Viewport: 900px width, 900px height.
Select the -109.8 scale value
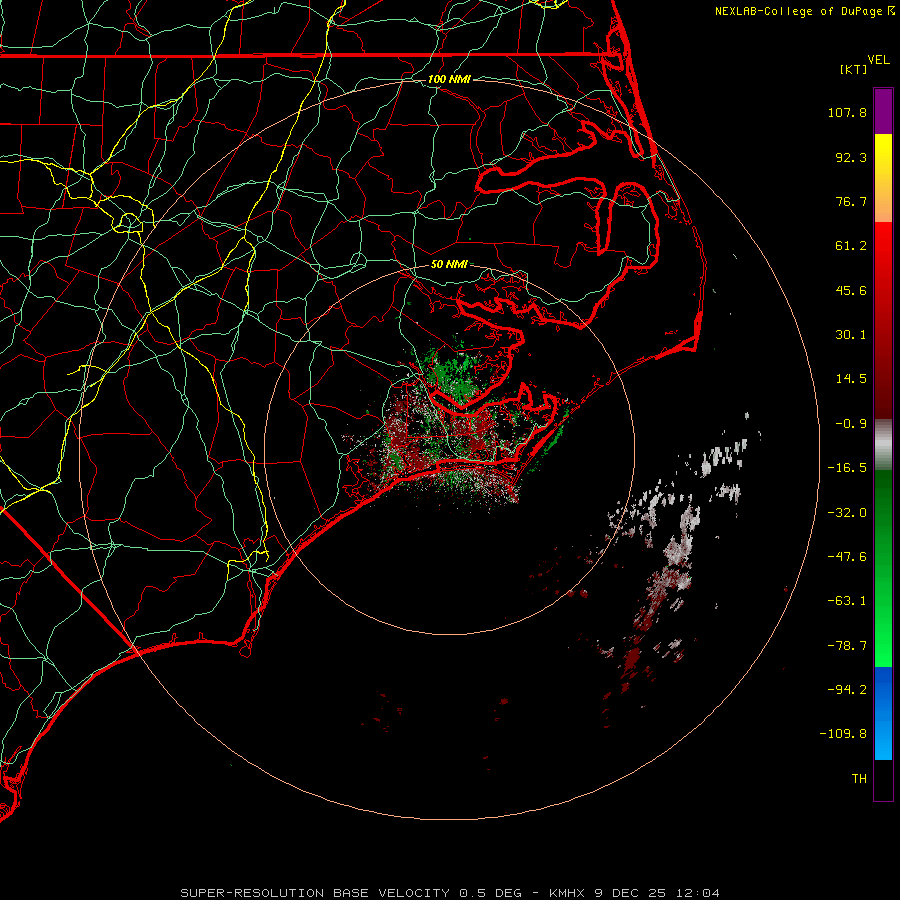click(843, 734)
